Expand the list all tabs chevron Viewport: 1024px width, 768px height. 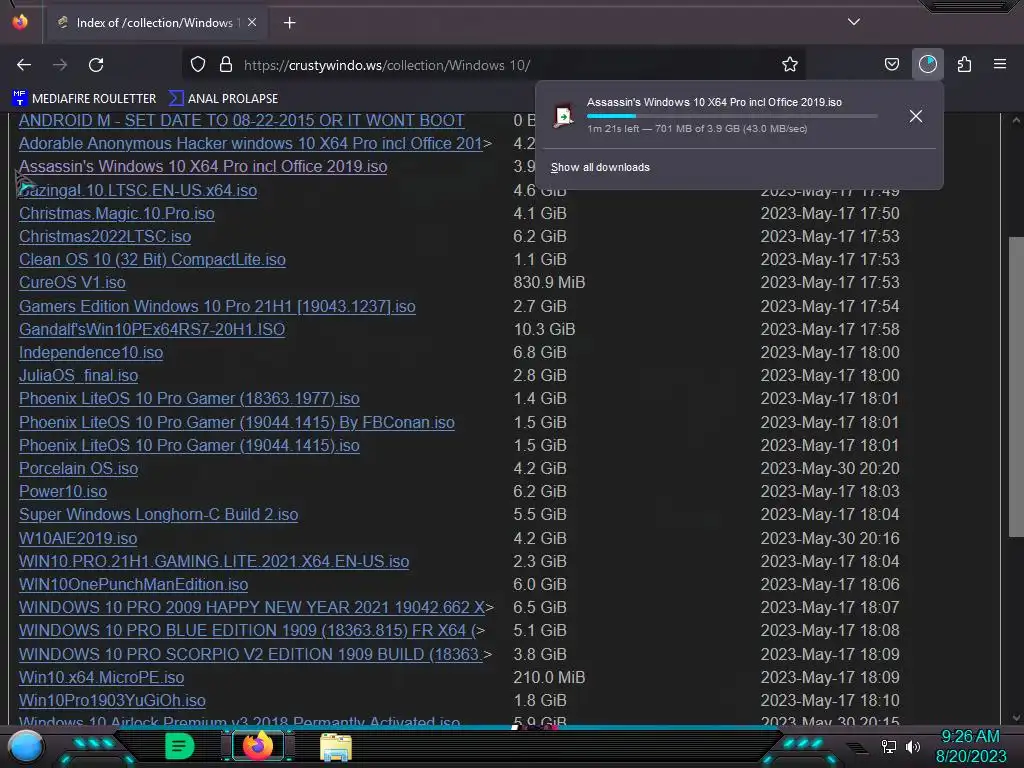pyautogui.click(x=854, y=22)
